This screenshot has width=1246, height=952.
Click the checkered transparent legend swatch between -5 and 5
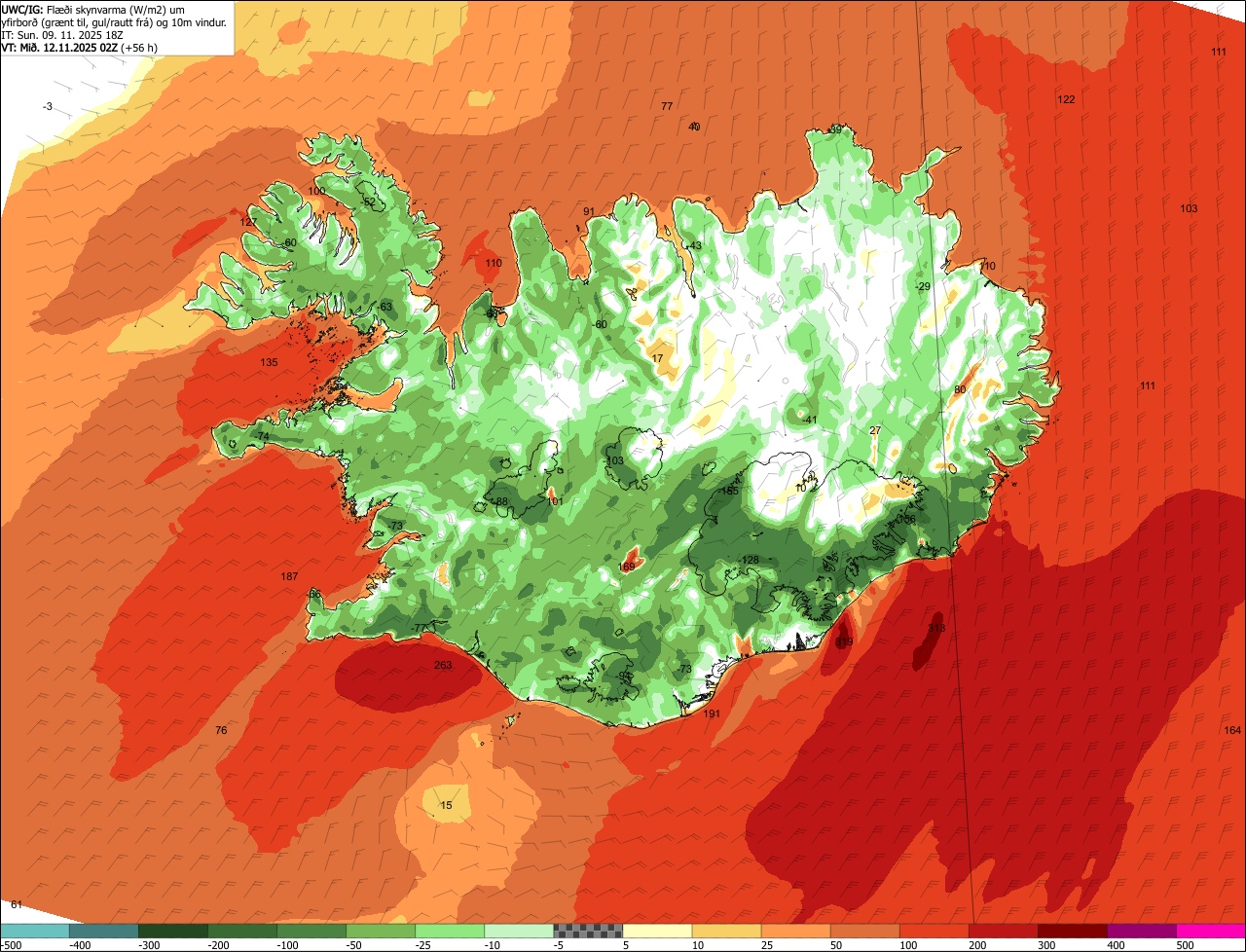tap(588, 931)
